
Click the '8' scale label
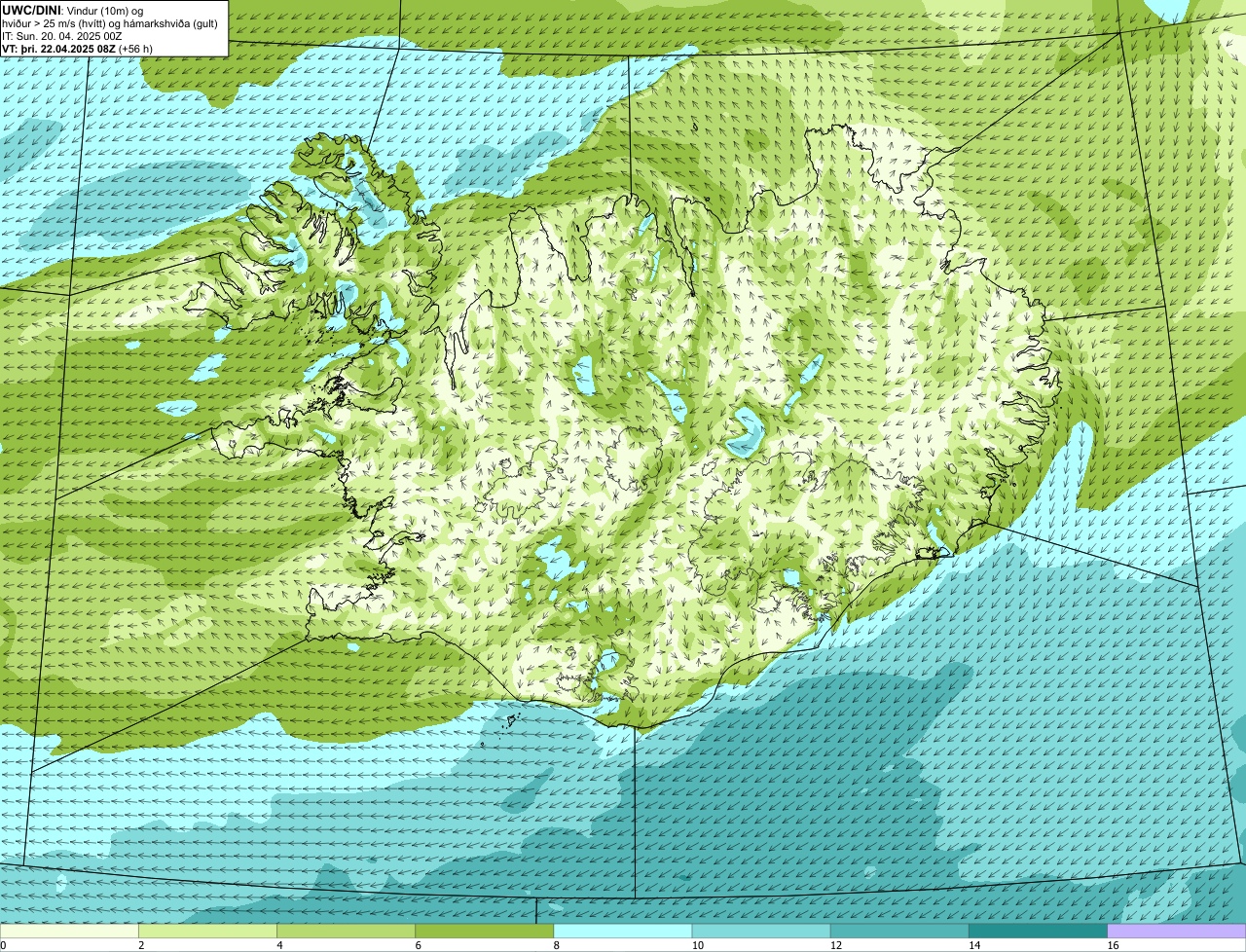557,945
